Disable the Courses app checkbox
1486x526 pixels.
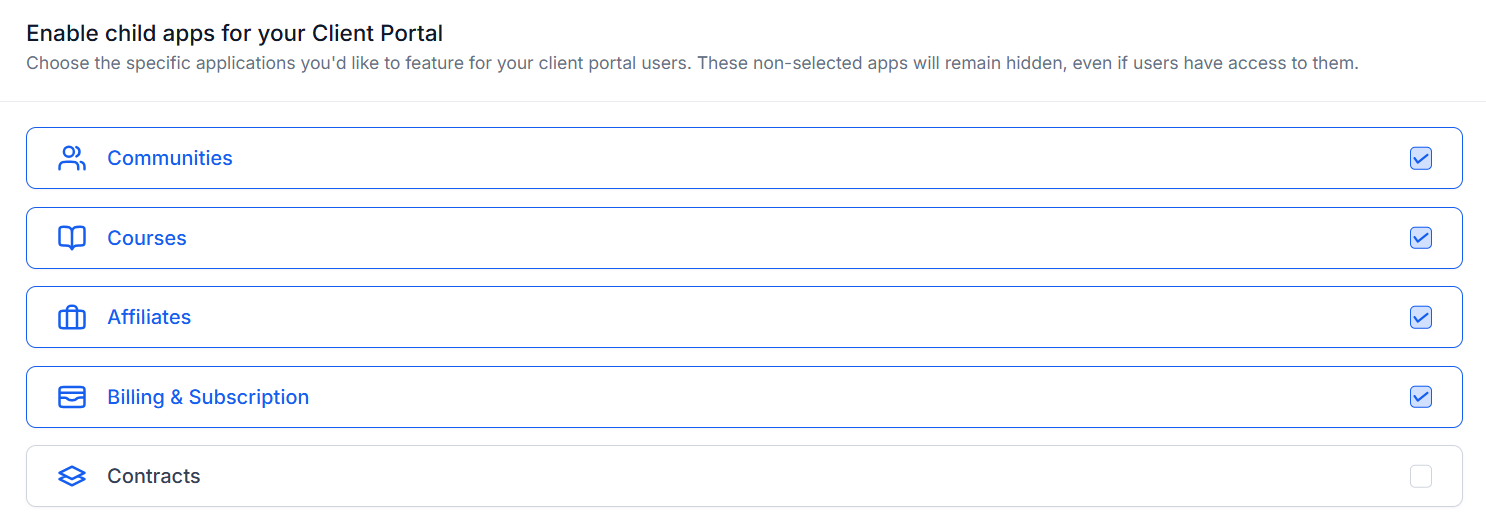1420,238
